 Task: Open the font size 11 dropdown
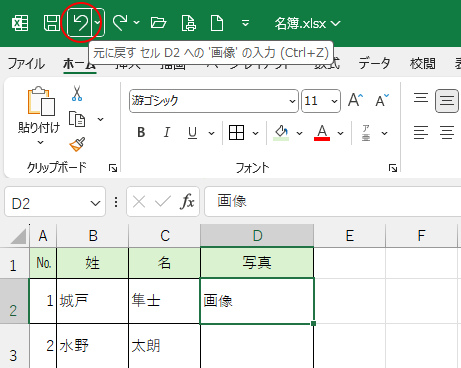(x=334, y=101)
